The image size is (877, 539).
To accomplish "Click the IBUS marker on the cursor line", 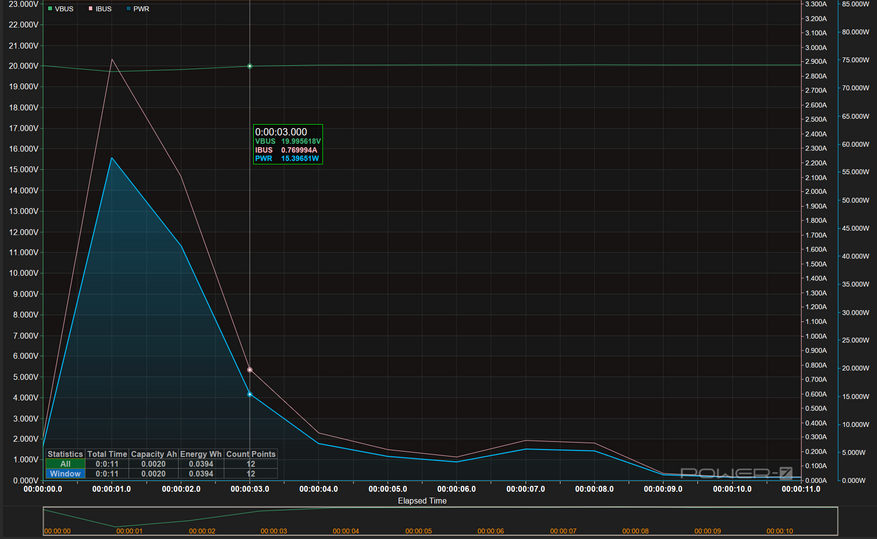I will coord(249,370).
